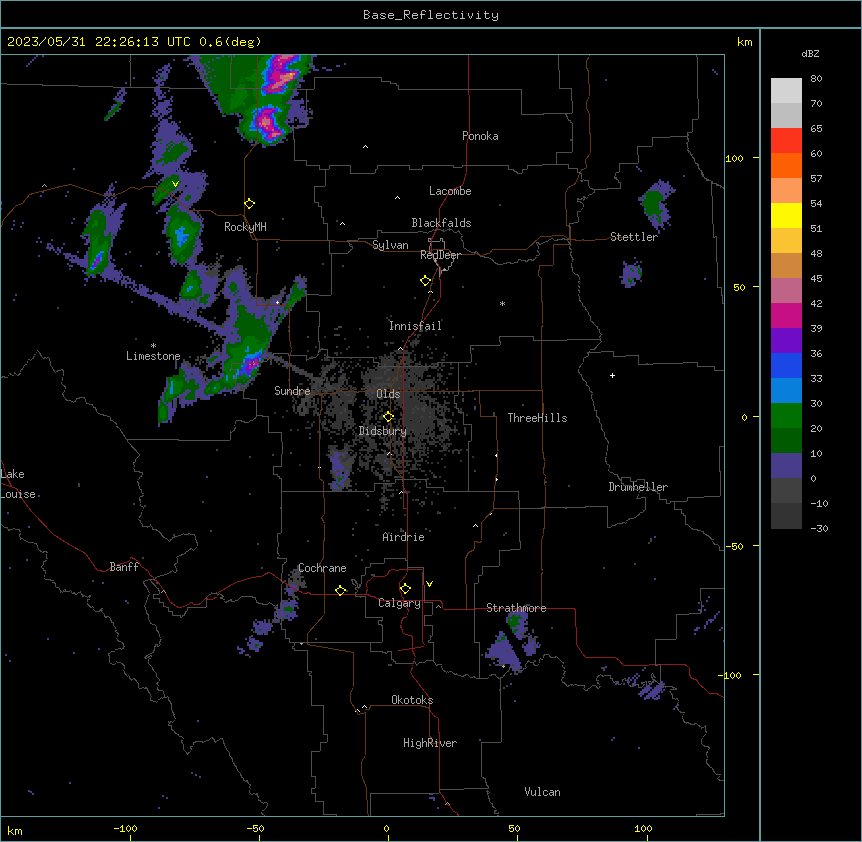Click the Sundre label
This screenshot has height=842, width=862.
click(292, 391)
